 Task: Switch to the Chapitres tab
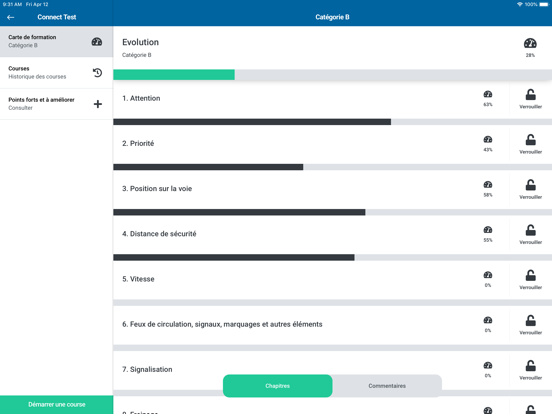click(277, 386)
